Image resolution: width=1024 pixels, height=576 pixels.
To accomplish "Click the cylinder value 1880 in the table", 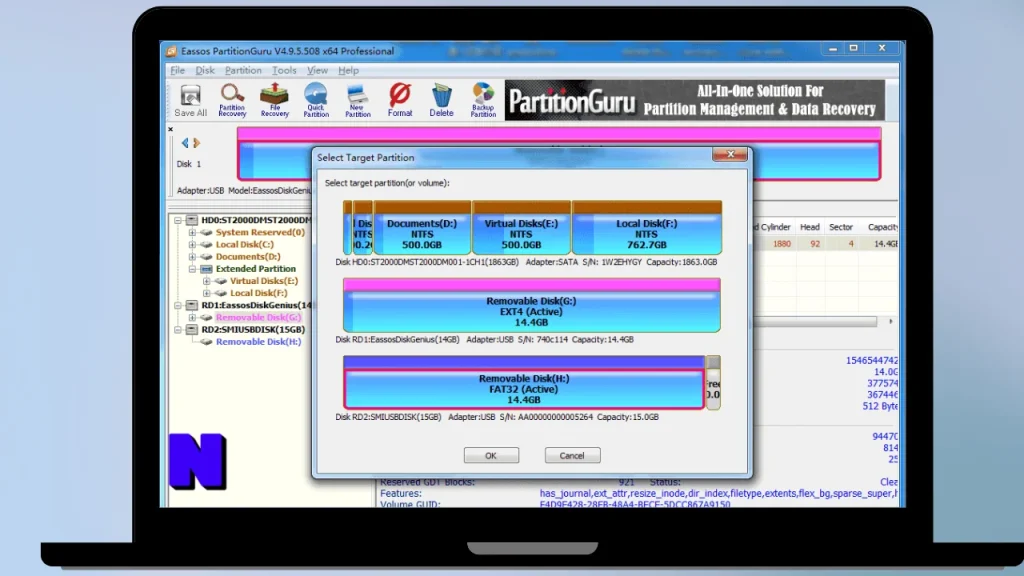I will (782, 244).
